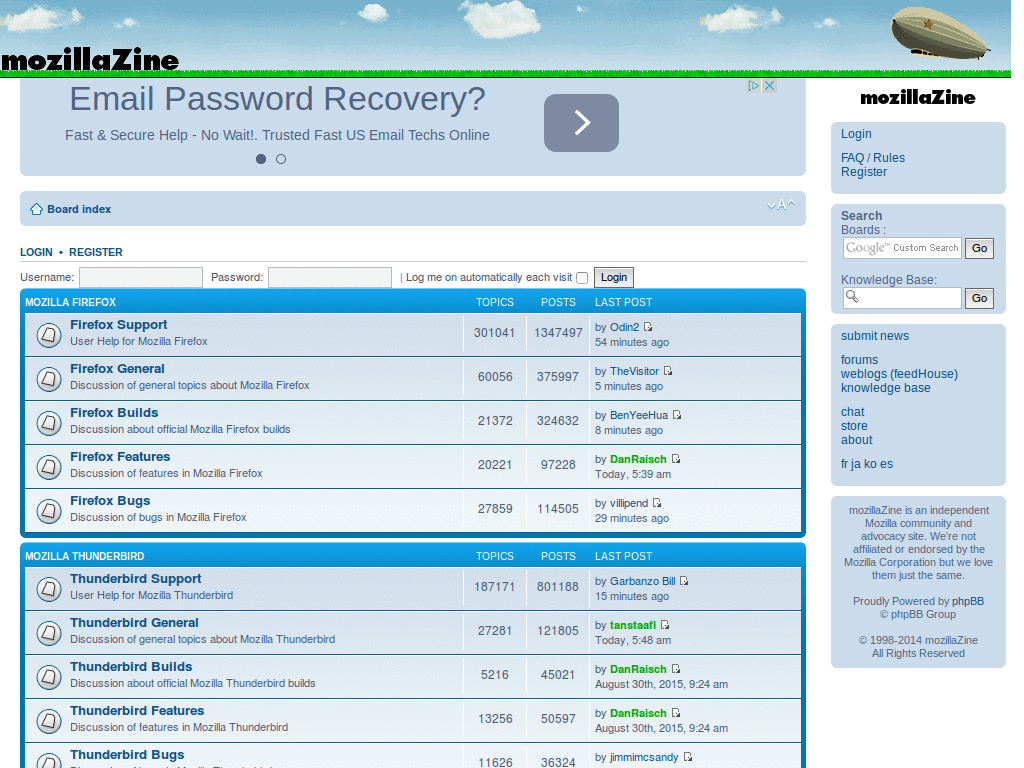Open the FAQ sidebar link

(852, 158)
